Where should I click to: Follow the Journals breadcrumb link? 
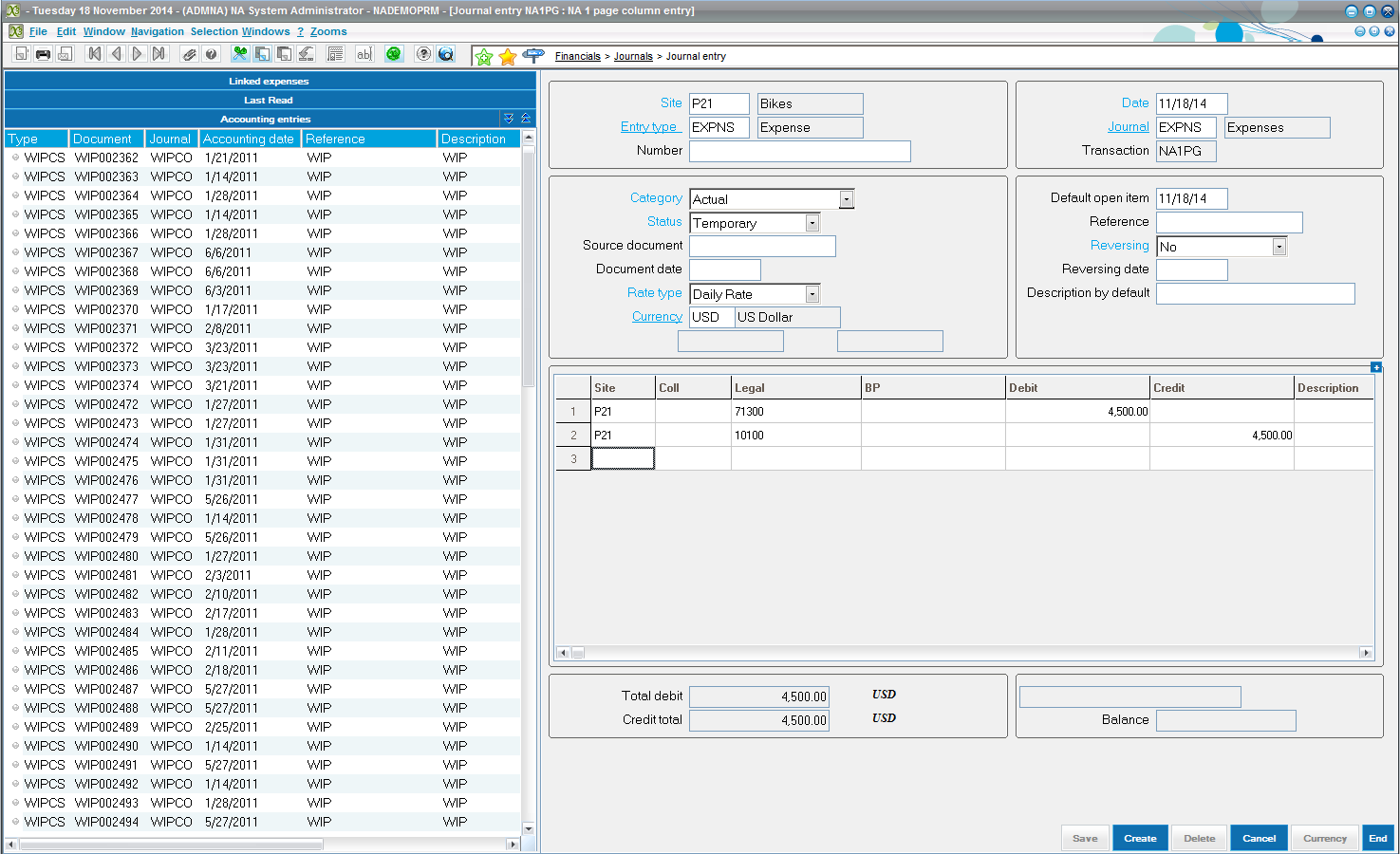(x=633, y=57)
